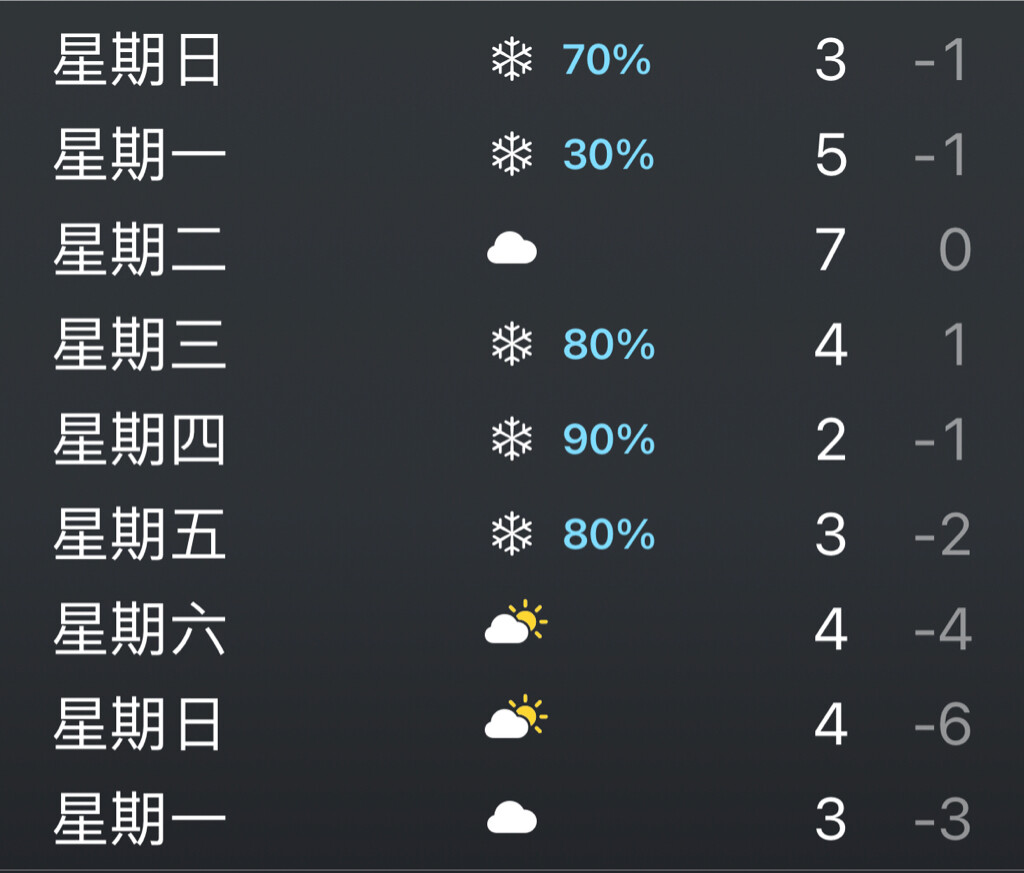Click the snowflake icon for first 星期日
Screen dimensions: 1024x873
[512, 60]
